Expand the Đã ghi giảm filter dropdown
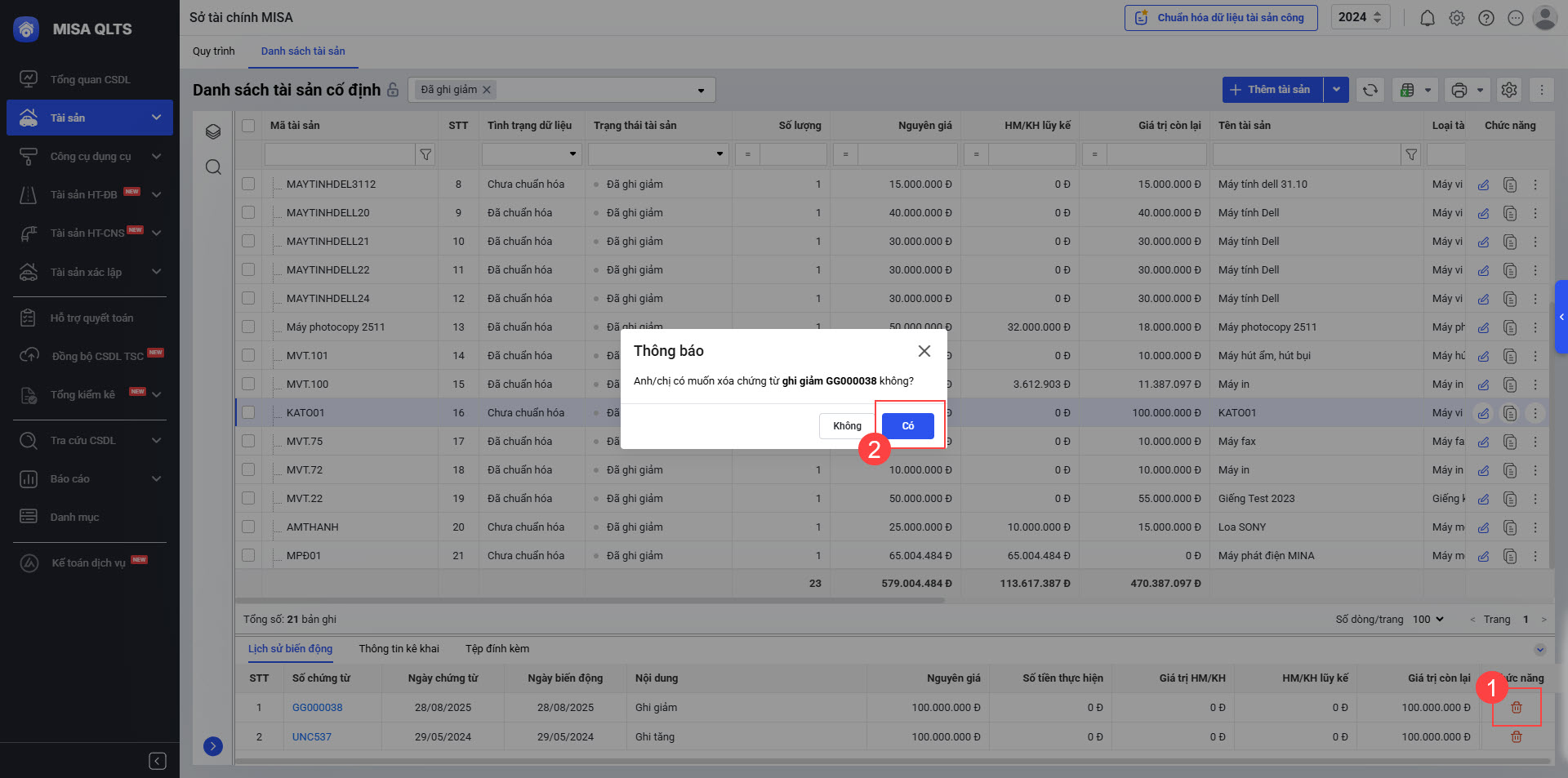 click(x=701, y=91)
